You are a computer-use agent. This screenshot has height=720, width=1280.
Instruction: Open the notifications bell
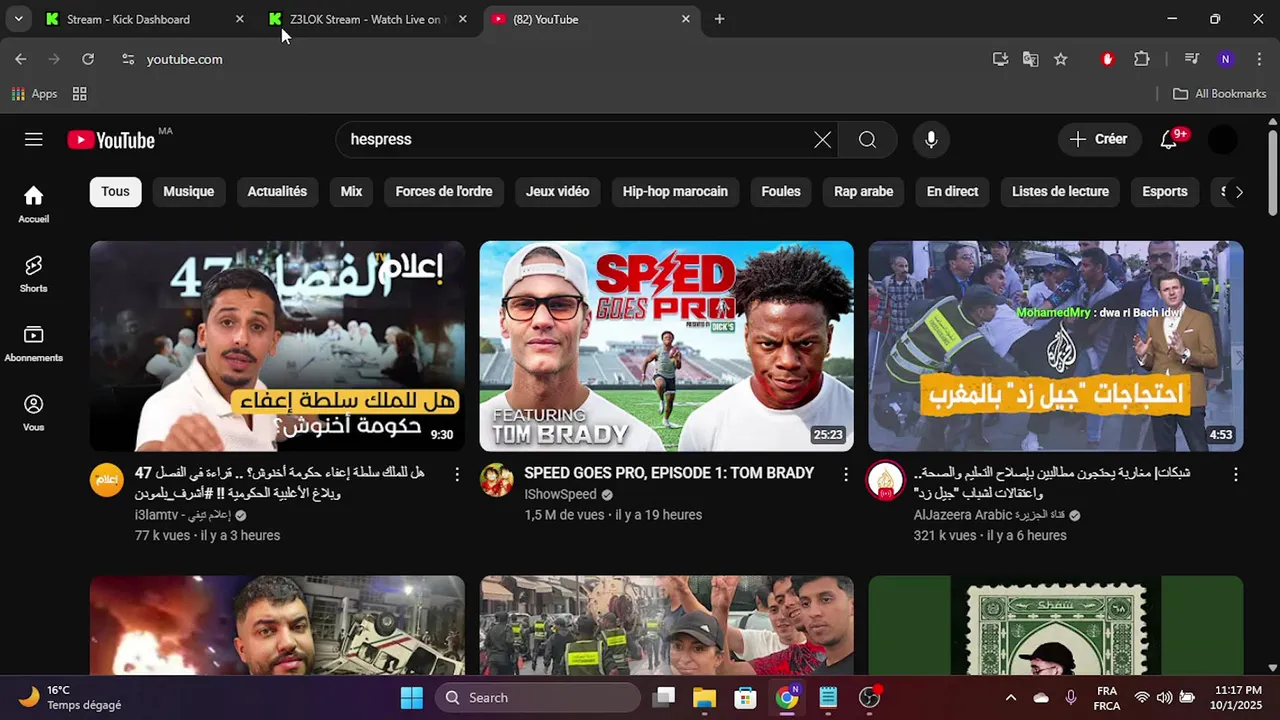[1169, 140]
